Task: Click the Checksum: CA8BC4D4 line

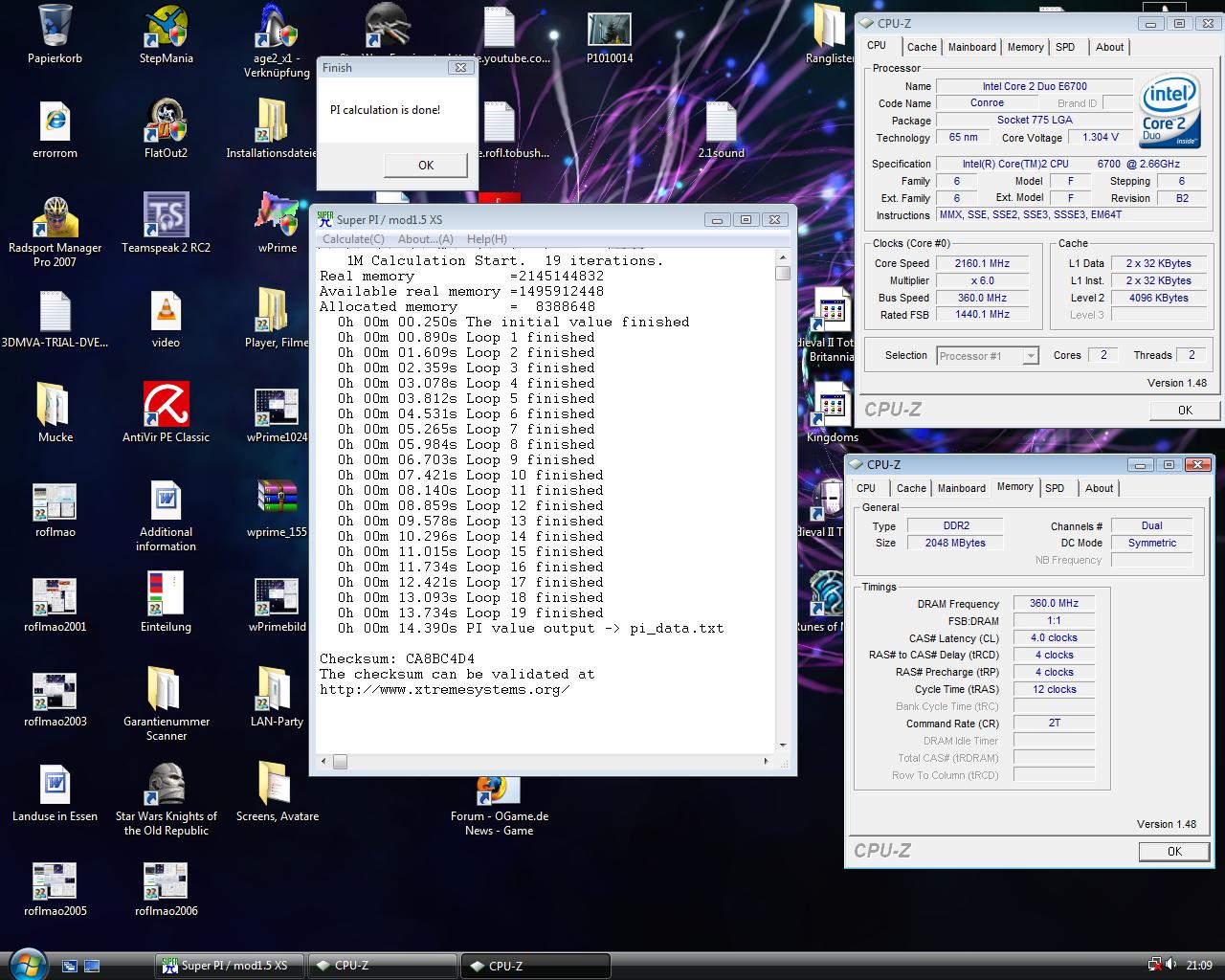Action: (x=397, y=658)
